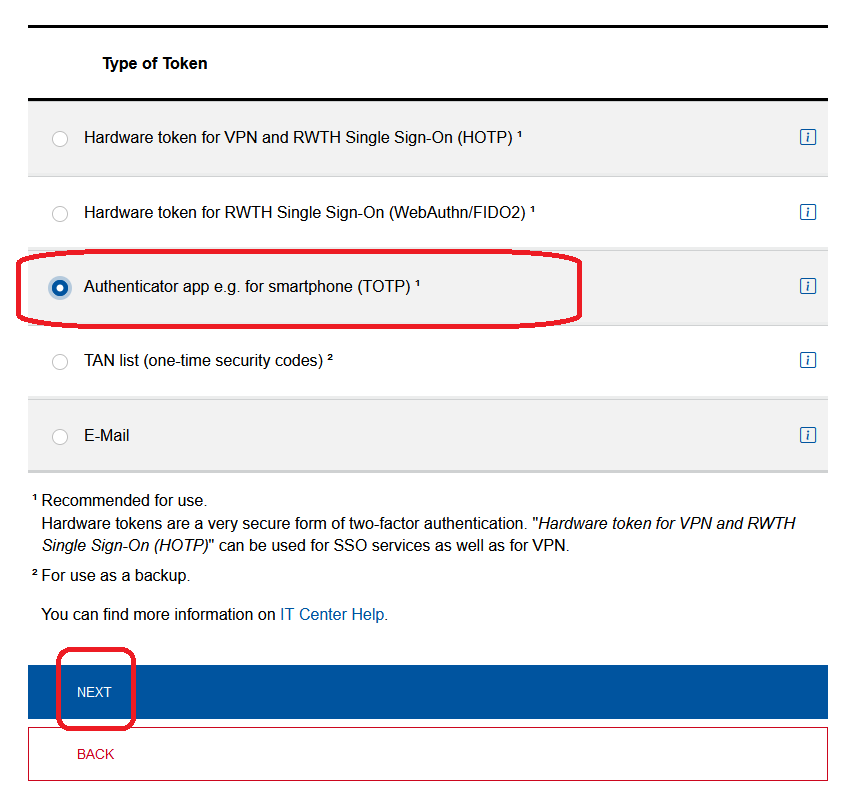Select the Authenticator app TOTP radio button
Screen dimensions: 859x796
[x=60, y=287]
